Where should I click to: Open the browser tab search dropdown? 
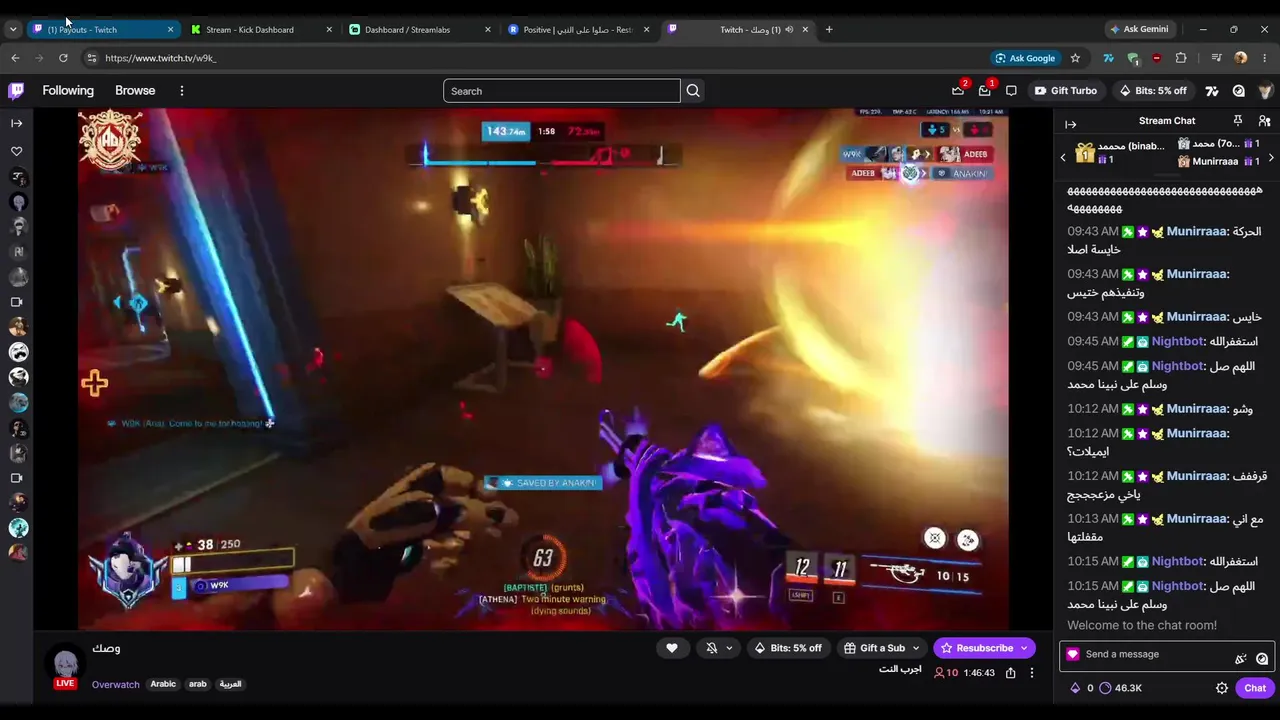(13, 29)
